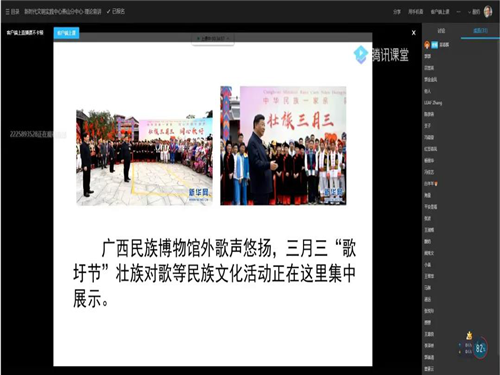This screenshot has height=375, width=500.
Task: Click the blue button above the slide
Action: click(66, 33)
